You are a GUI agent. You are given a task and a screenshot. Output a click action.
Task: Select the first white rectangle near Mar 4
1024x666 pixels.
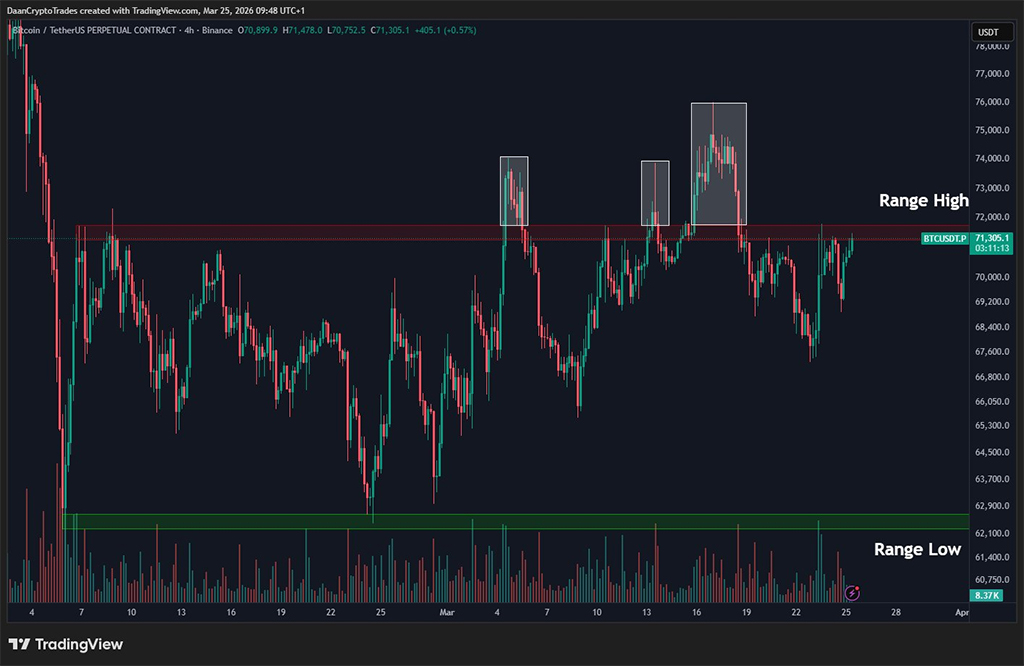click(513, 190)
